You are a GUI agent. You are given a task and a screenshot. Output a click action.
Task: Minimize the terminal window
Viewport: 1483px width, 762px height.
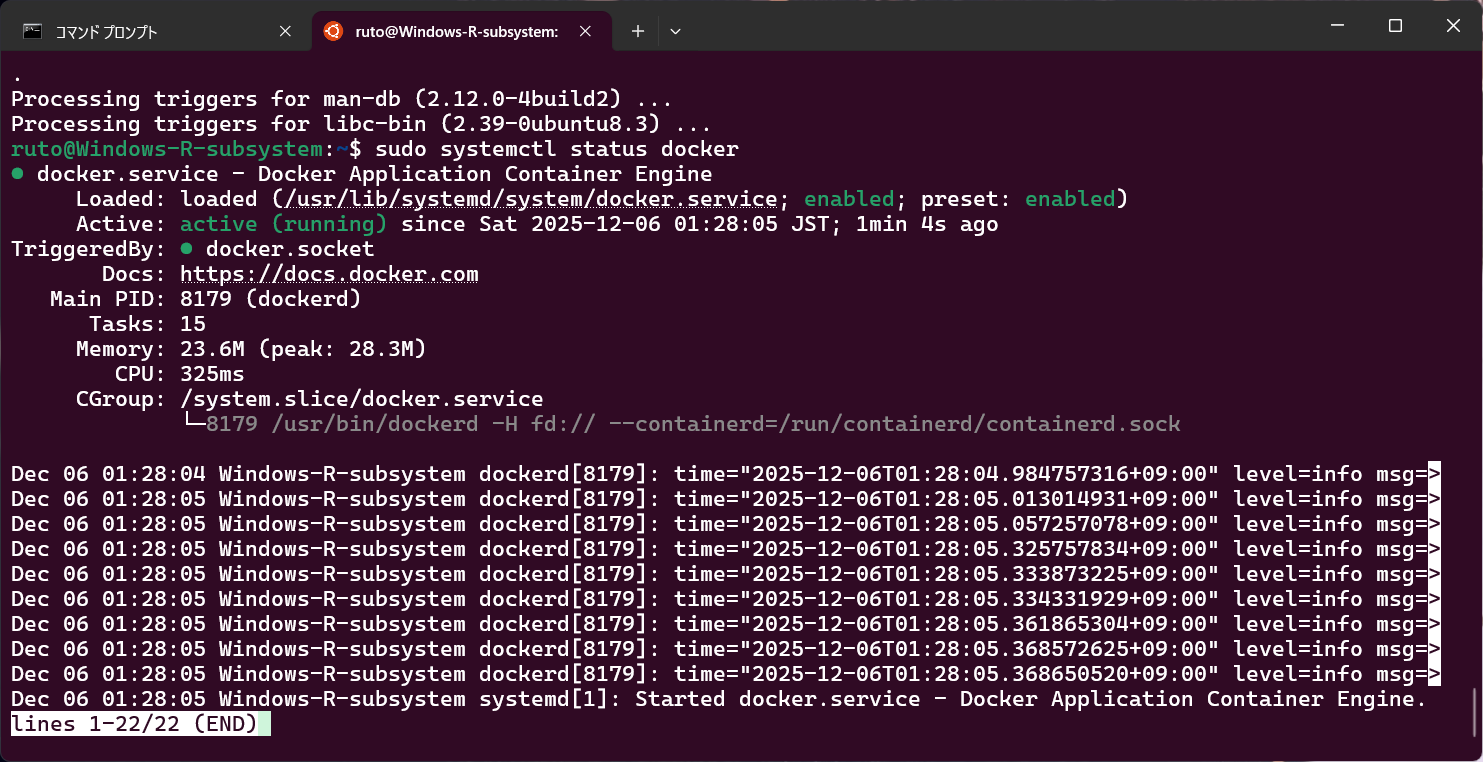pyautogui.click(x=1339, y=26)
